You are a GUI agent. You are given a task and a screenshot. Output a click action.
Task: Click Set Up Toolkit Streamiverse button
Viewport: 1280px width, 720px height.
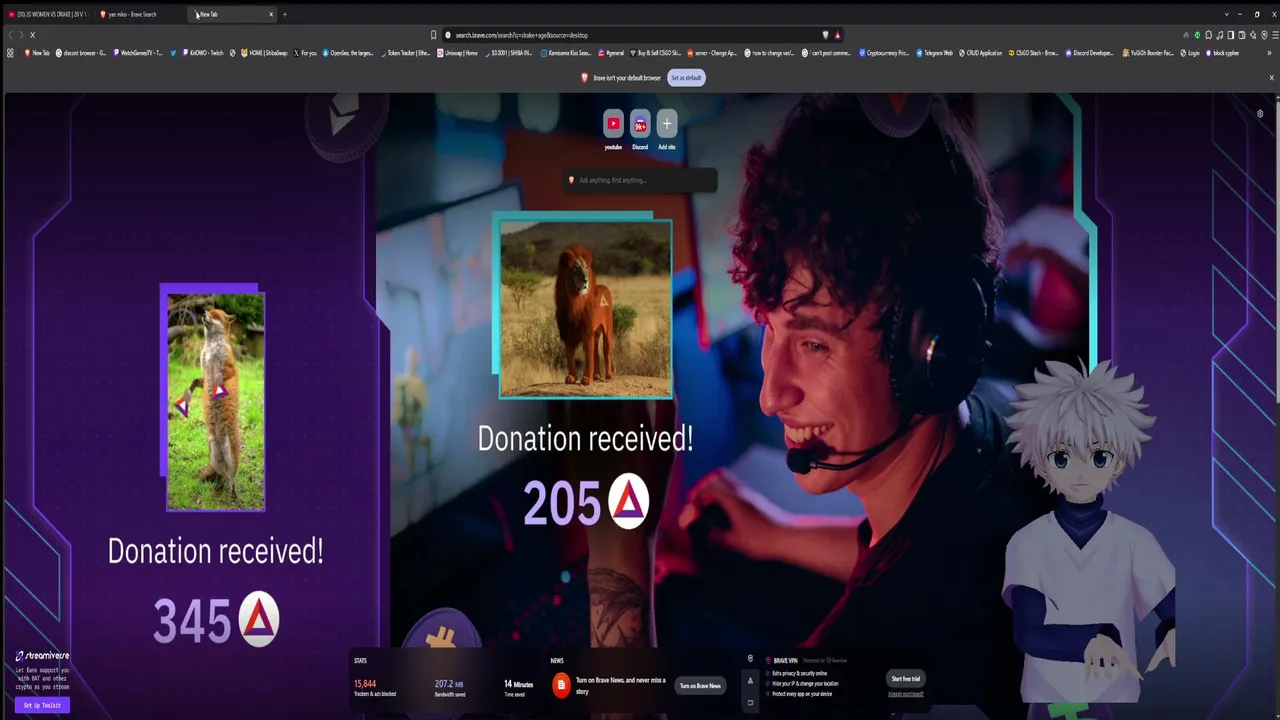pos(42,706)
